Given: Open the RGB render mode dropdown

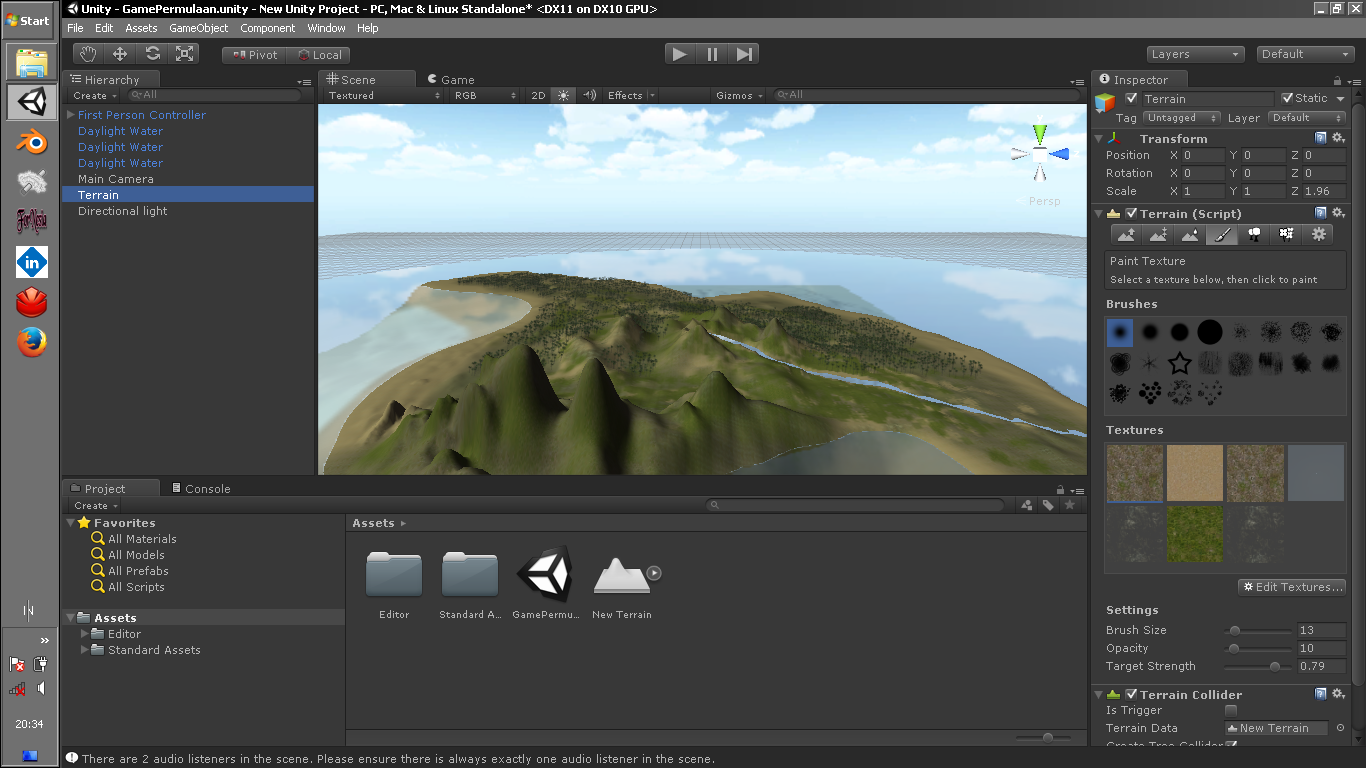Looking at the screenshot, I should click(x=485, y=95).
